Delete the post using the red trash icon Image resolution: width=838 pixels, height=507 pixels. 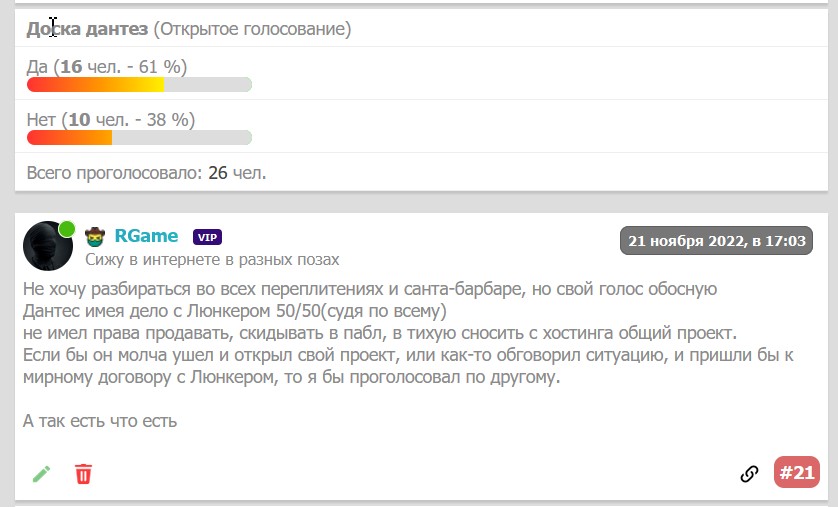pos(84,474)
